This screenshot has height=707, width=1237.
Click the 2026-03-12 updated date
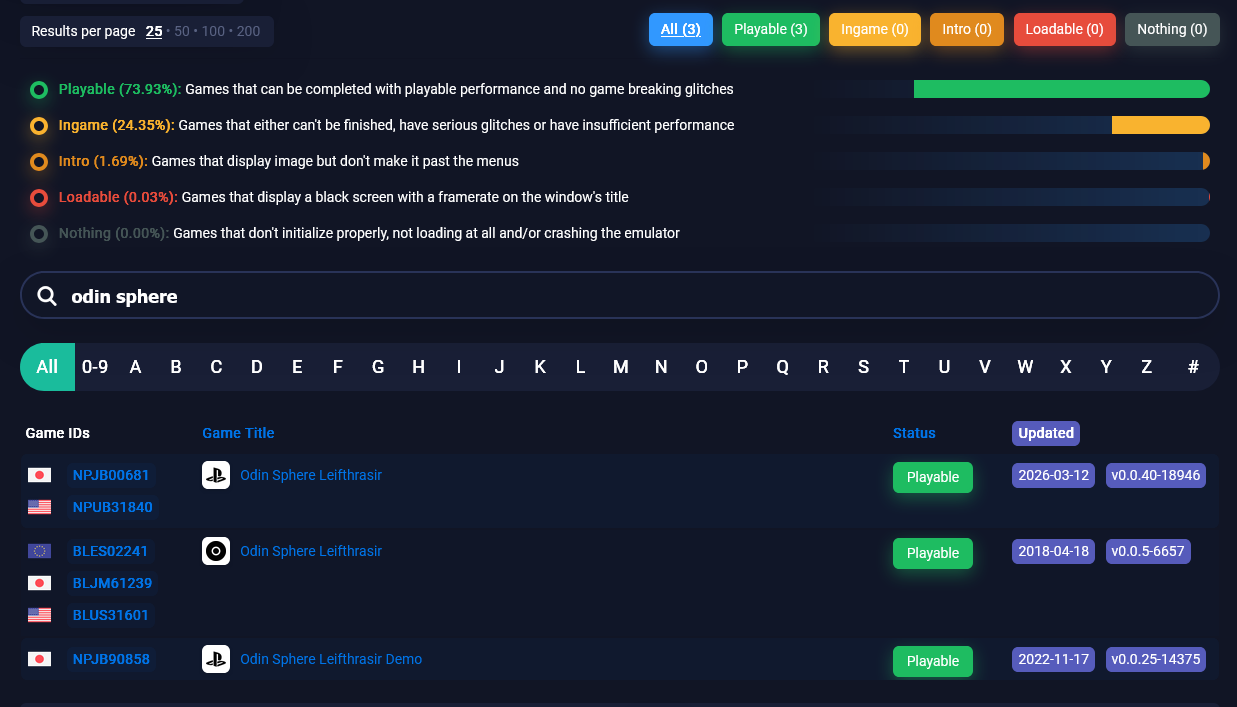(1053, 475)
